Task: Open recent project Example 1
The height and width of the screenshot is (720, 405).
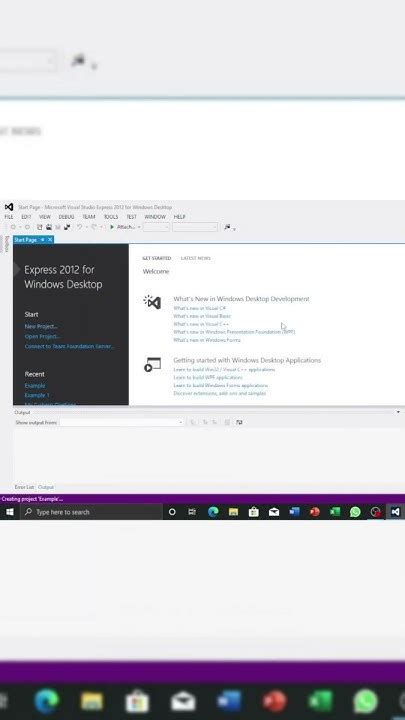Action: point(37,395)
